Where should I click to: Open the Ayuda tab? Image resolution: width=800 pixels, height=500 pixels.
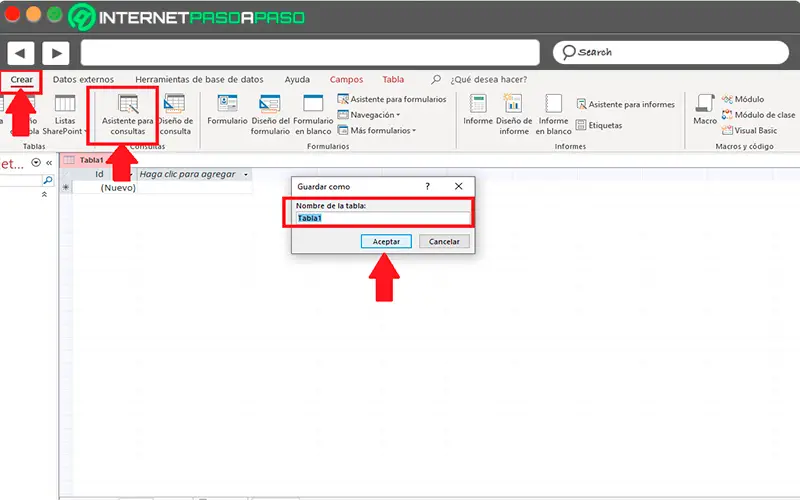(297, 80)
